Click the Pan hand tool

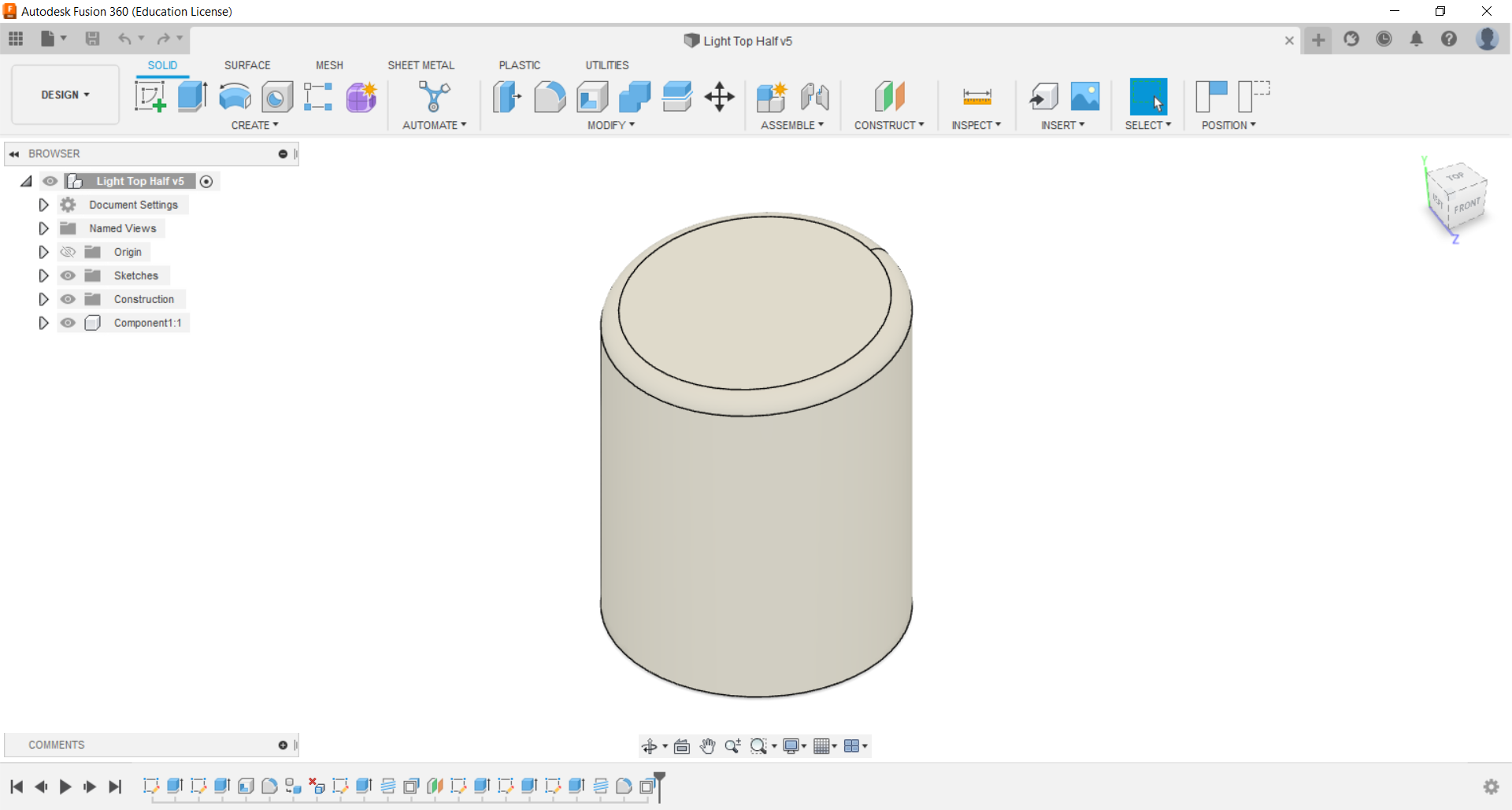(x=707, y=746)
